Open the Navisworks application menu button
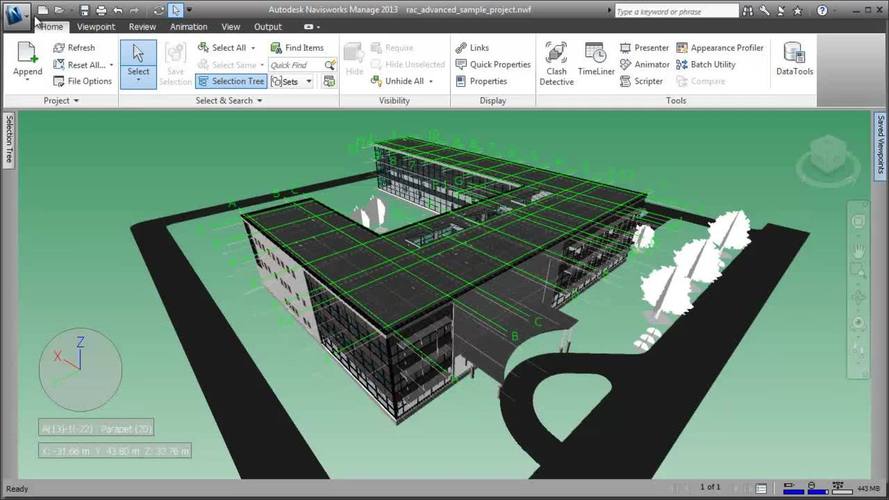 click(15, 14)
